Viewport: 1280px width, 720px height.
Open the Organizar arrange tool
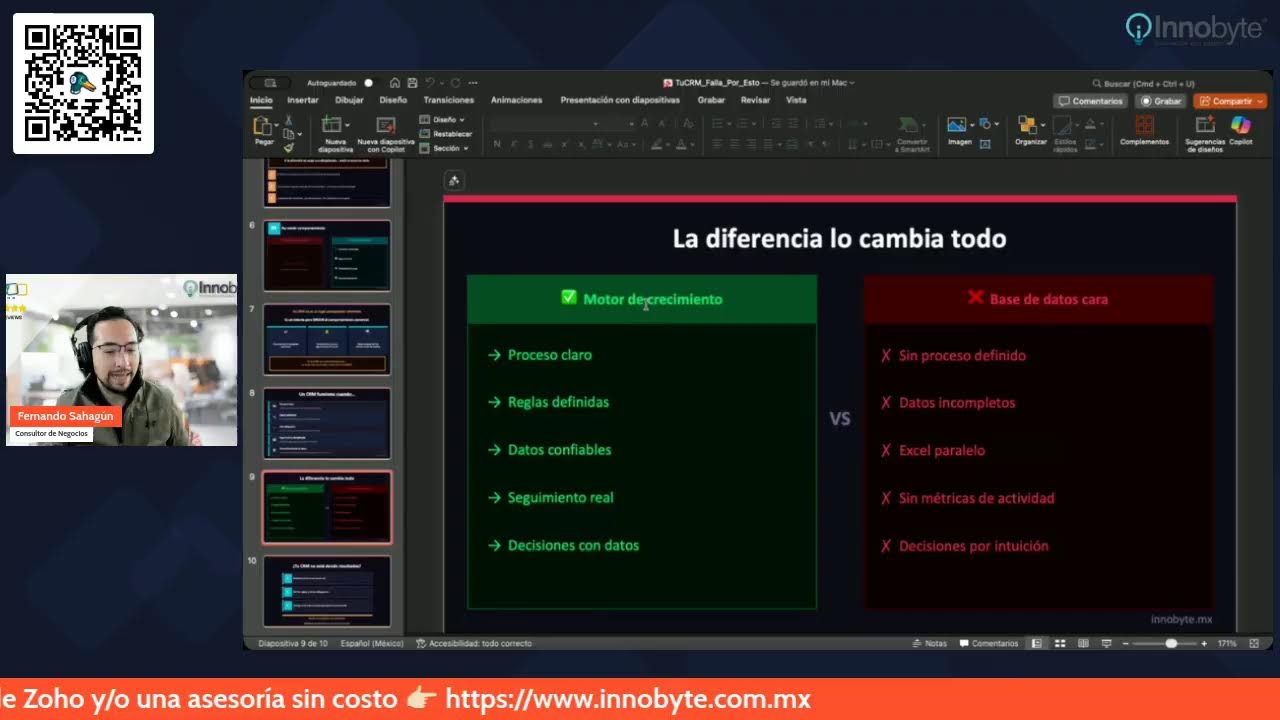click(x=1029, y=129)
